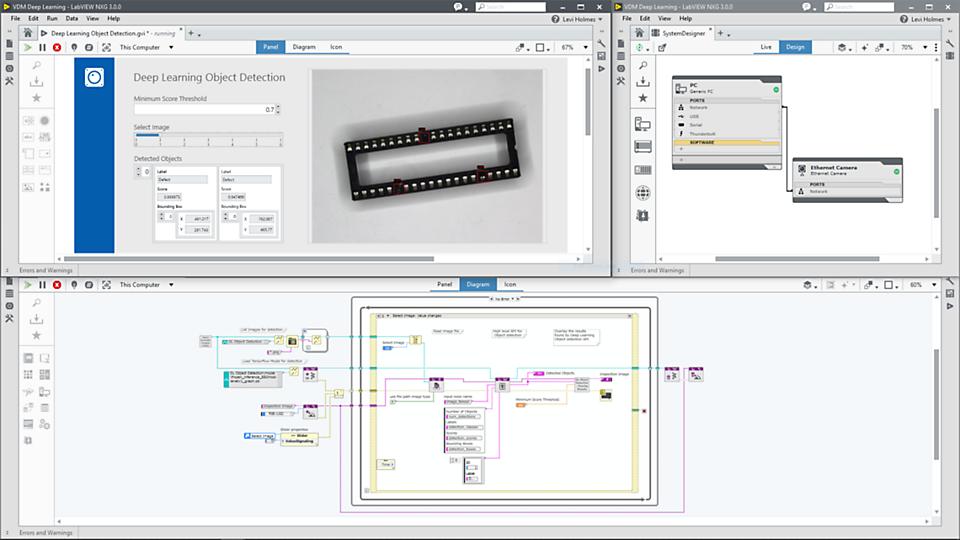Click favorites star in bottom diagram palette
The image size is (960, 540).
(x=37, y=335)
